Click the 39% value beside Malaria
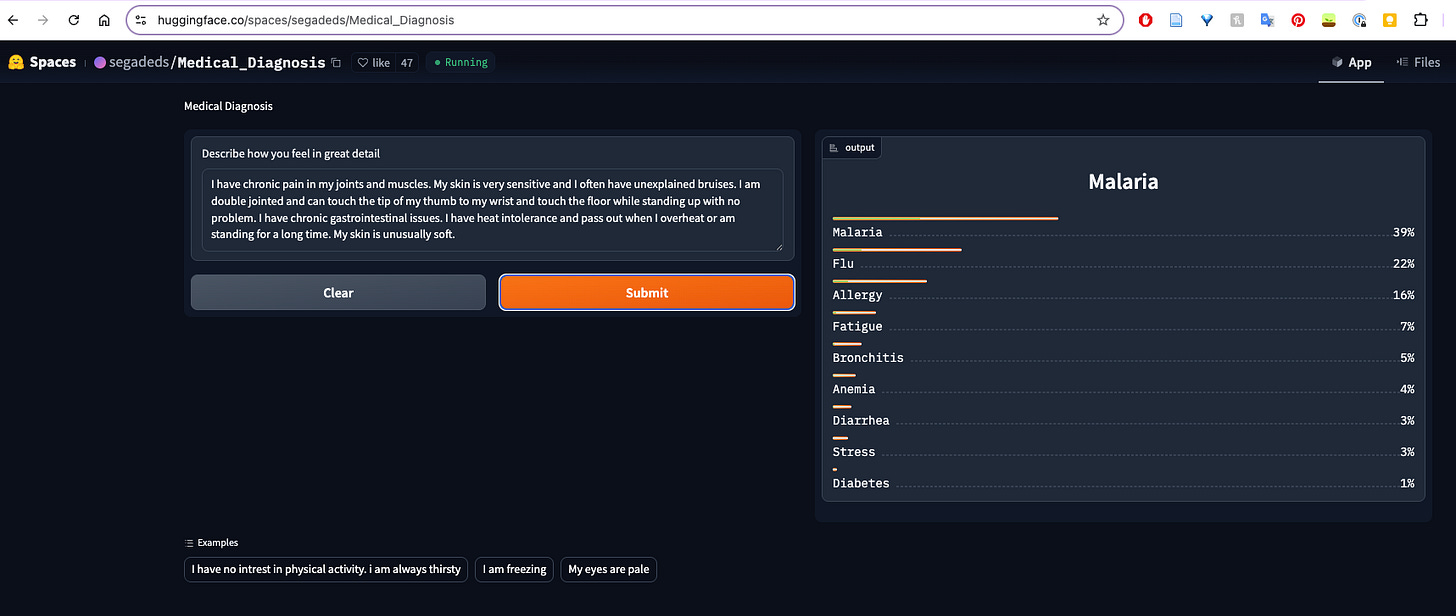 coord(1403,232)
